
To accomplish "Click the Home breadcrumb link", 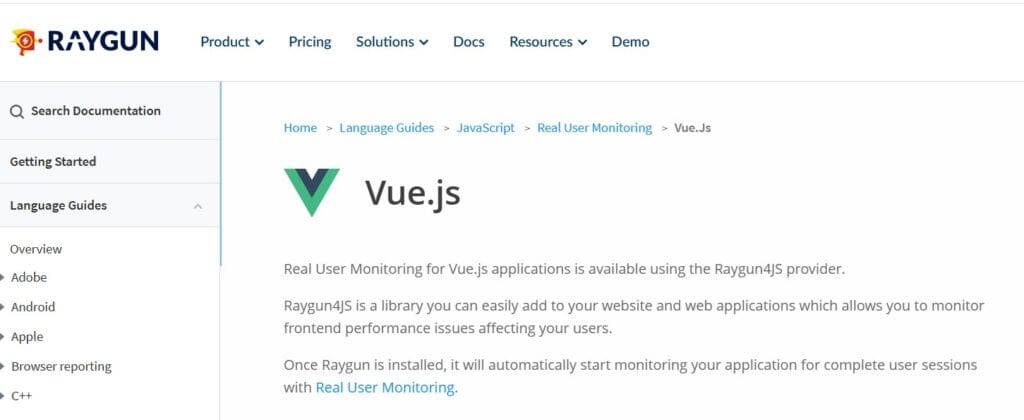I will pyautogui.click(x=300, y=128).
